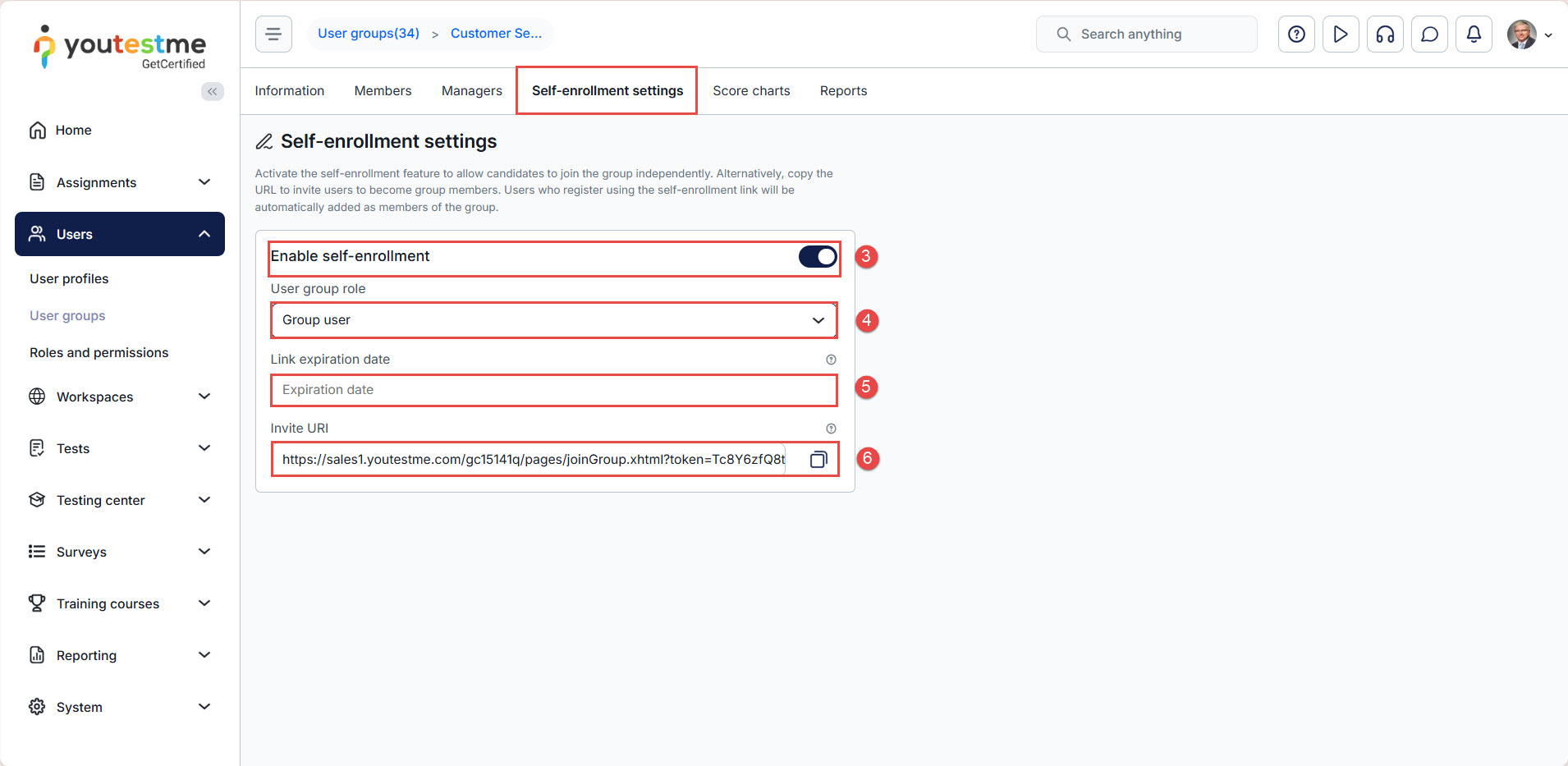The height and width of the screenshot is (766, 1568).
Task: Click the play tutorial icon in header
Action: (1341, 34)
